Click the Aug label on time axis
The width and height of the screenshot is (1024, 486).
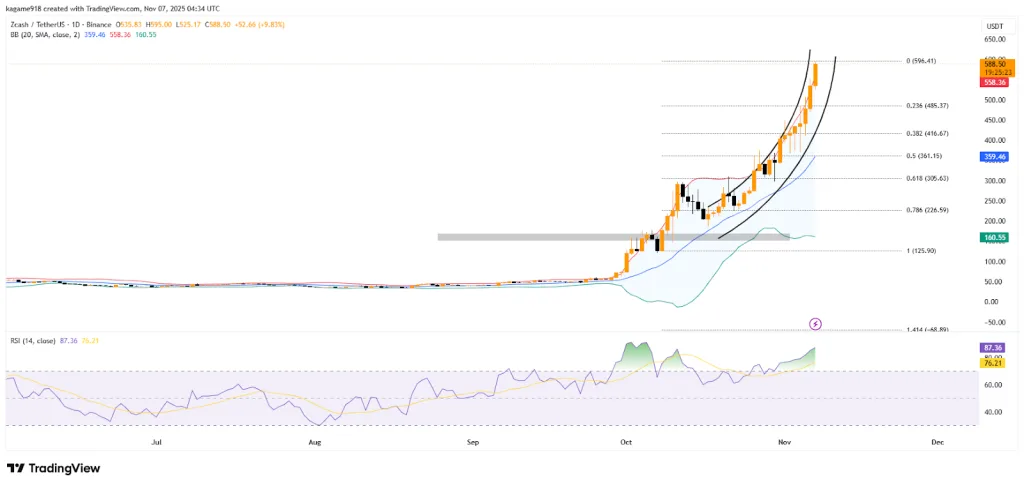tap(315, 442)
